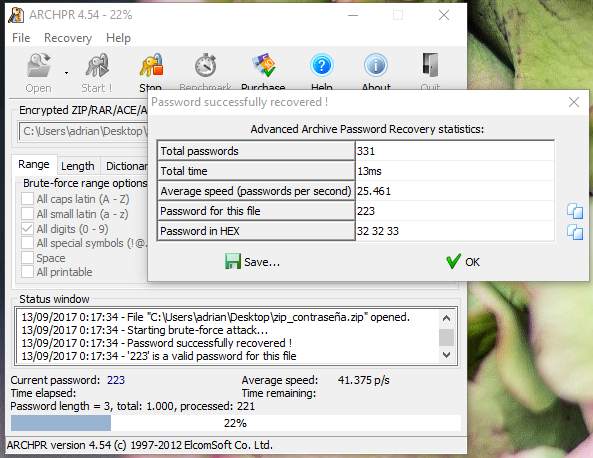Click the Benchmark stopwatch icon
Screen dimensions: 593x458
(x=205, y=65)
